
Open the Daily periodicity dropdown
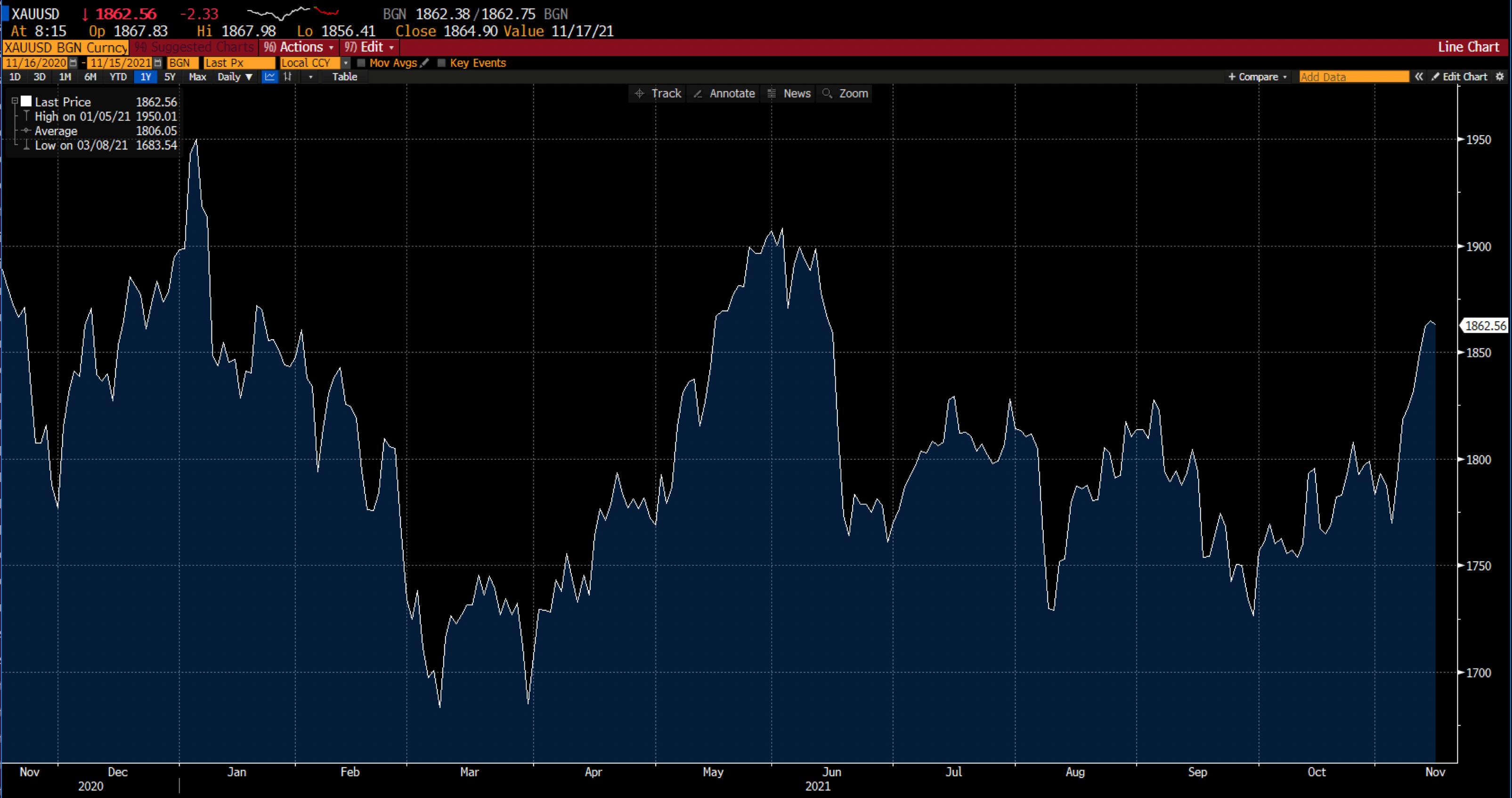click(234, 77)
